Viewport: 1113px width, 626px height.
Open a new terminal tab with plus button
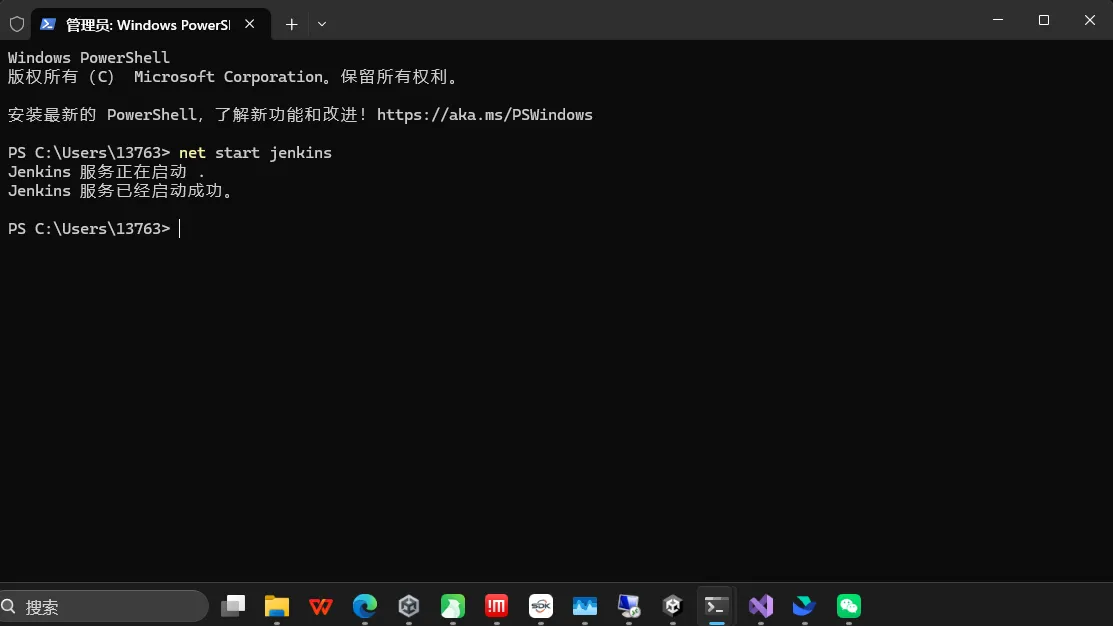pos(291,24)
